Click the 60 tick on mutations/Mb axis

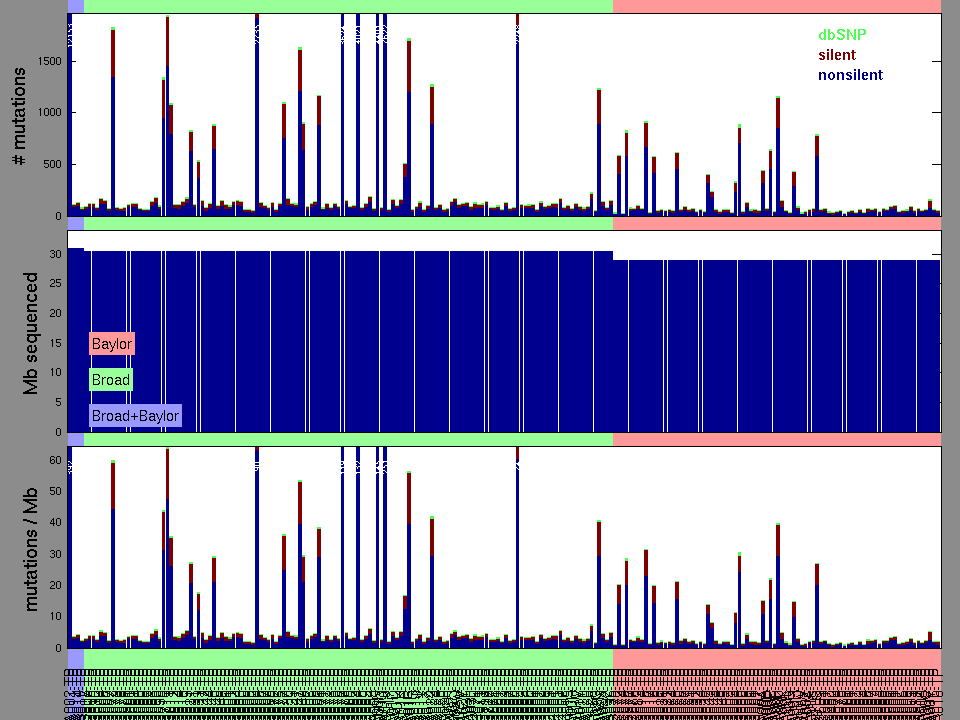pyautogui.click(x=56, y=459)
